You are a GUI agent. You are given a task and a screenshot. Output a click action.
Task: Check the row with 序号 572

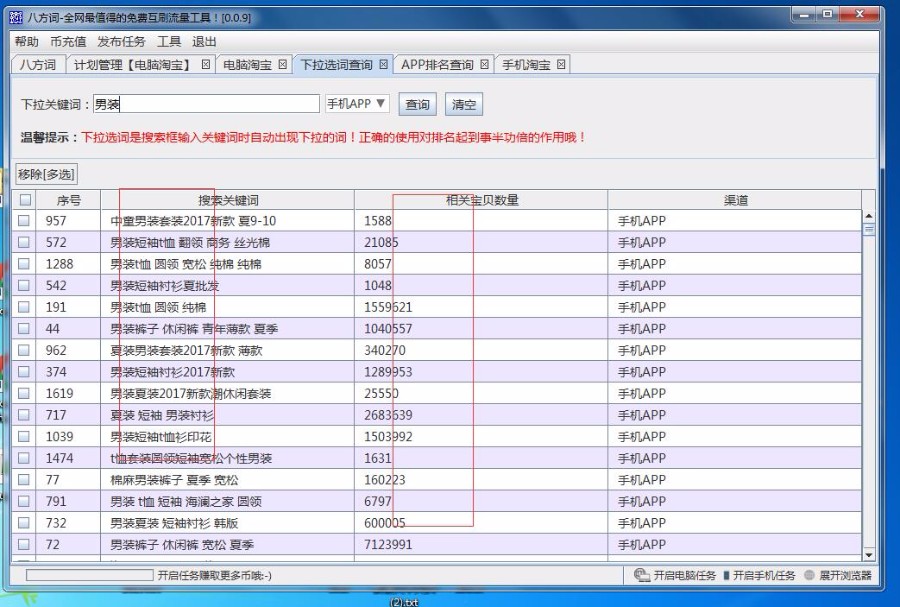[24, 242]
